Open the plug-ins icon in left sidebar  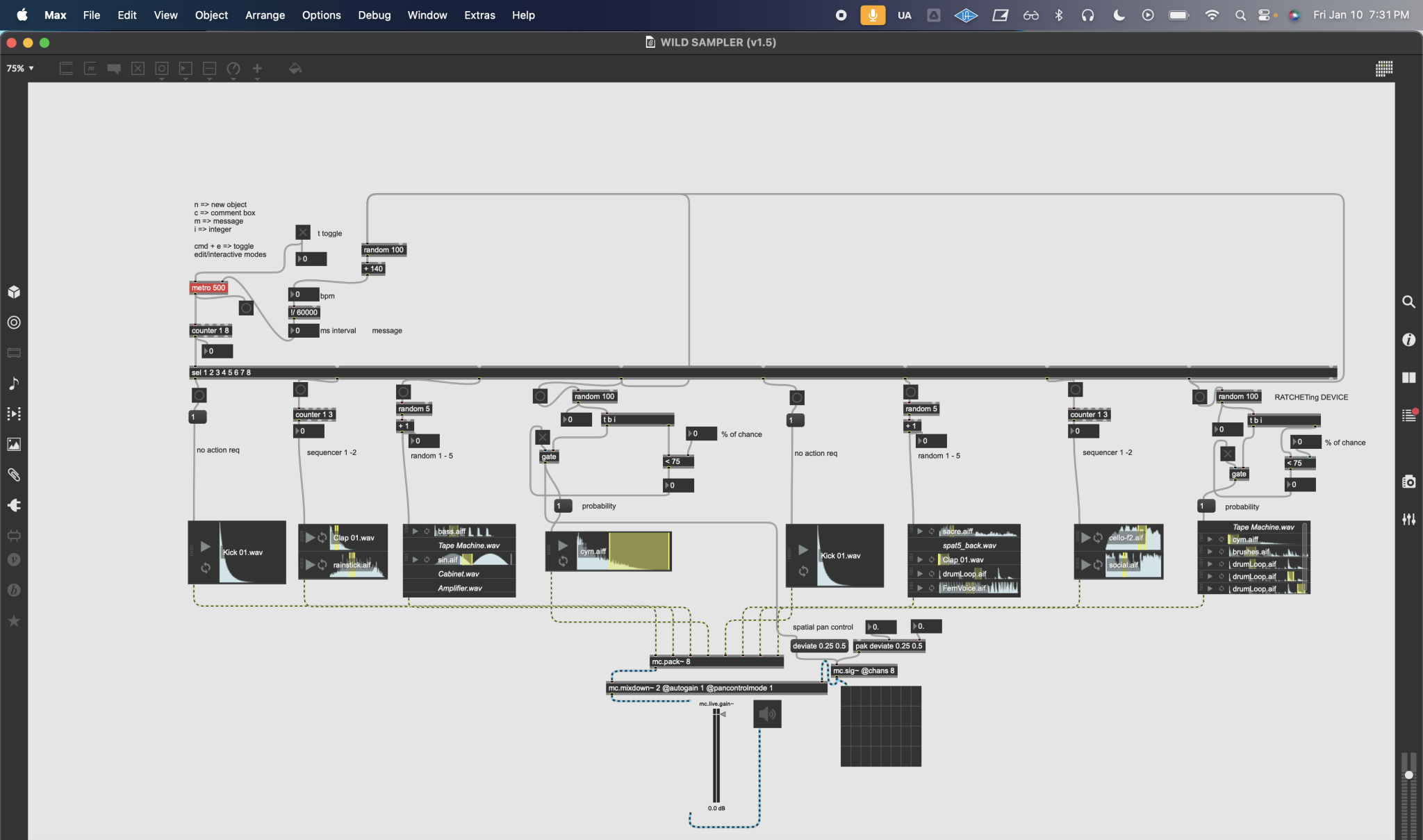point(14,505)
